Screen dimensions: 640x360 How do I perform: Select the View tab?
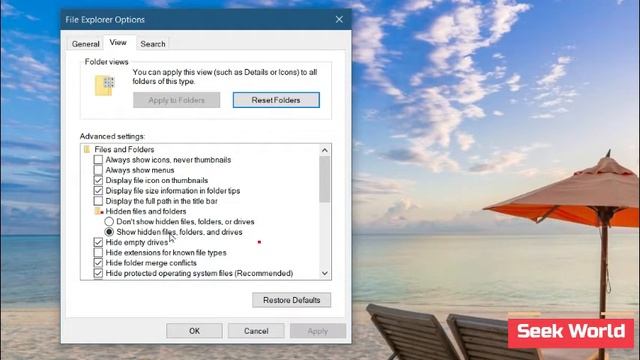[x=118, y=42]
